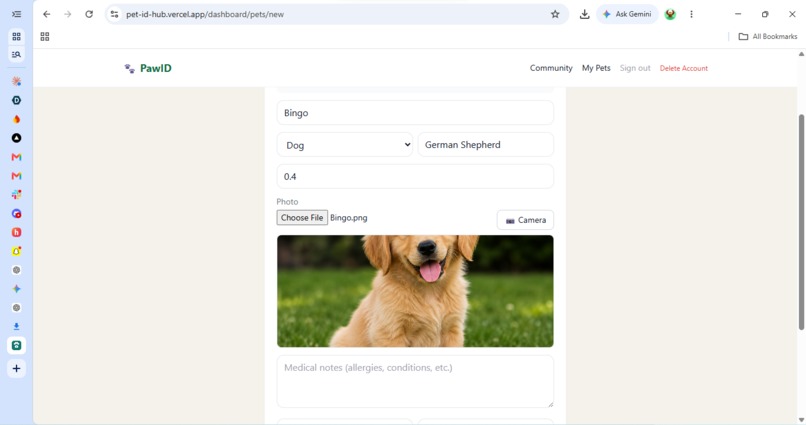
Task: Switch to the second Gmail tab
Action: click(x=16, y=176)
